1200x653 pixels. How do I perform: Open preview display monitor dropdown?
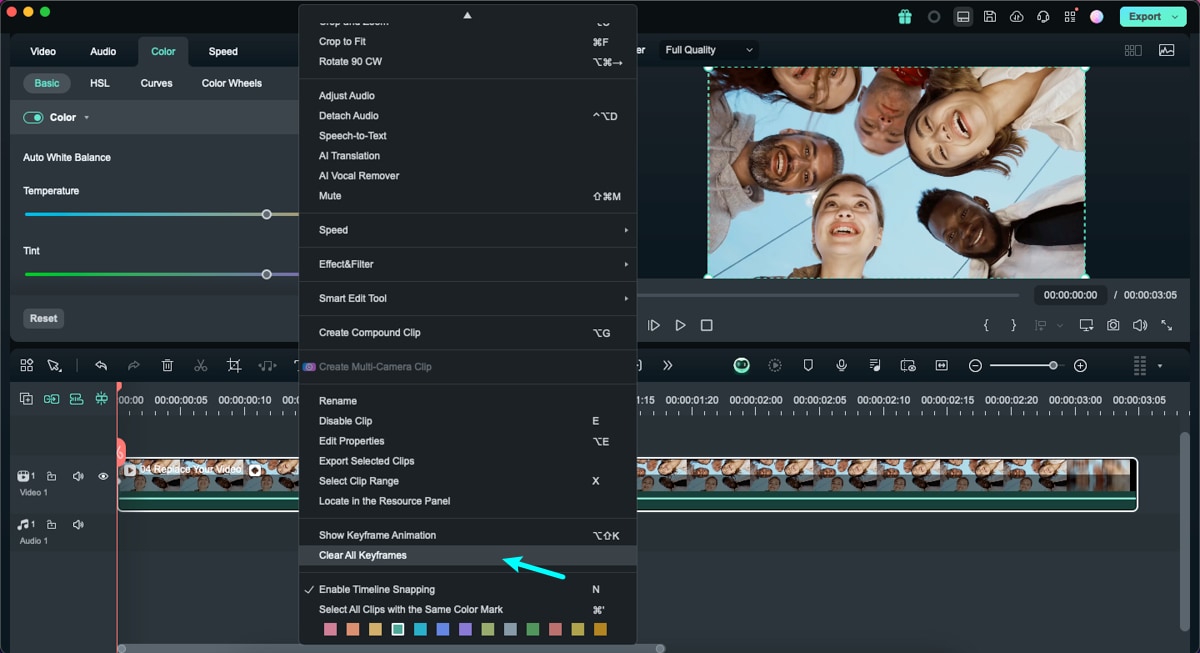(x=1087, y=325)
